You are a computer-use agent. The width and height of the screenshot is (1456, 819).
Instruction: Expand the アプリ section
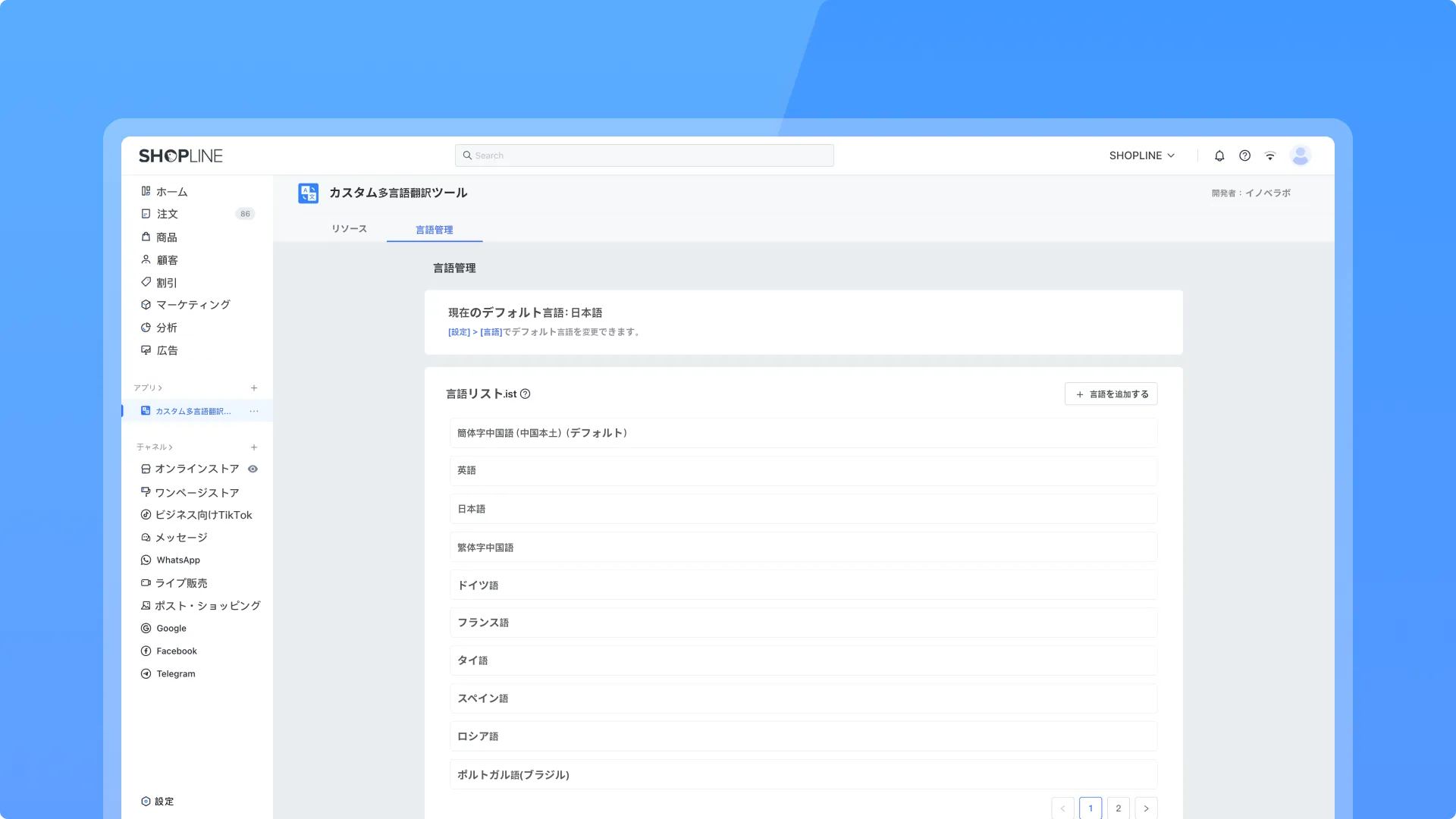click(x=148, y=388)
